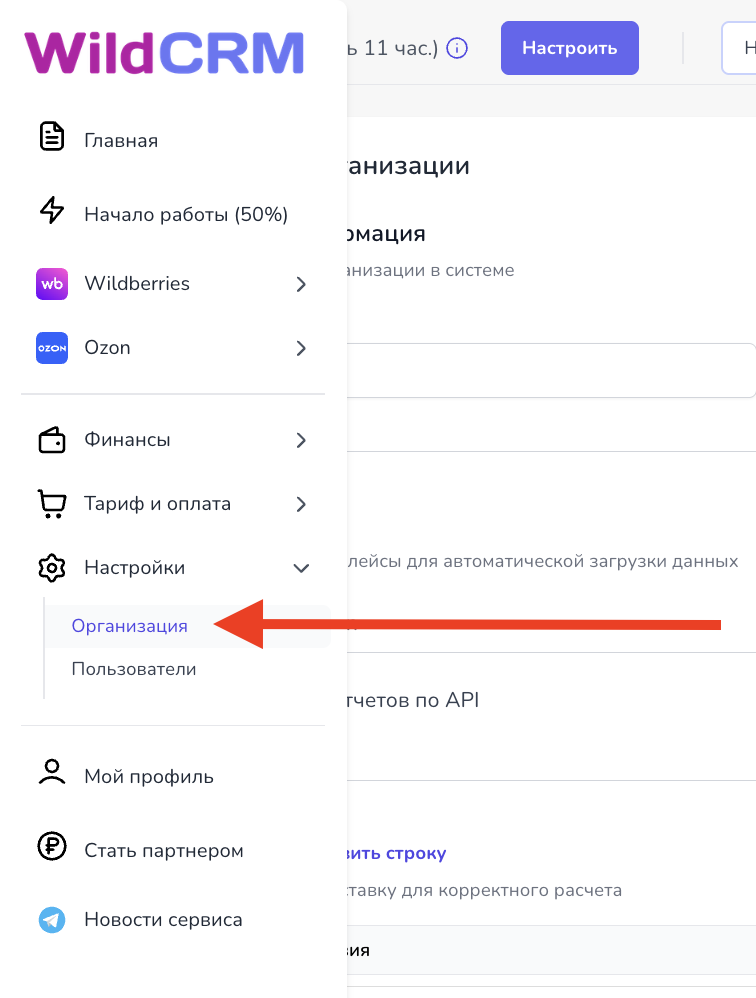Click the person icon for Мой профиль

click(x=52, y=772)
